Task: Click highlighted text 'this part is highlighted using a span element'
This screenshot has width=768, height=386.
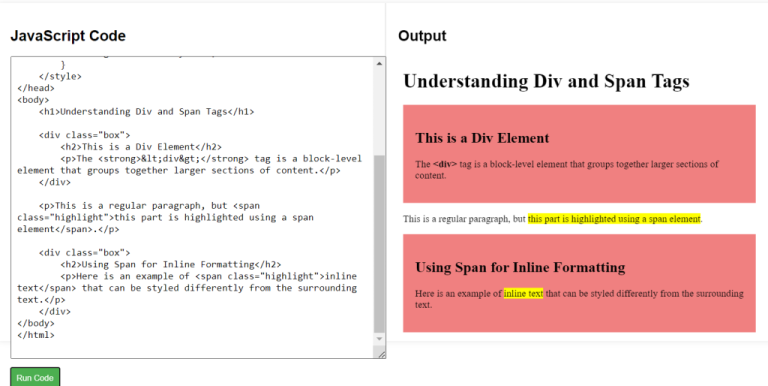Action: (614, 219)
